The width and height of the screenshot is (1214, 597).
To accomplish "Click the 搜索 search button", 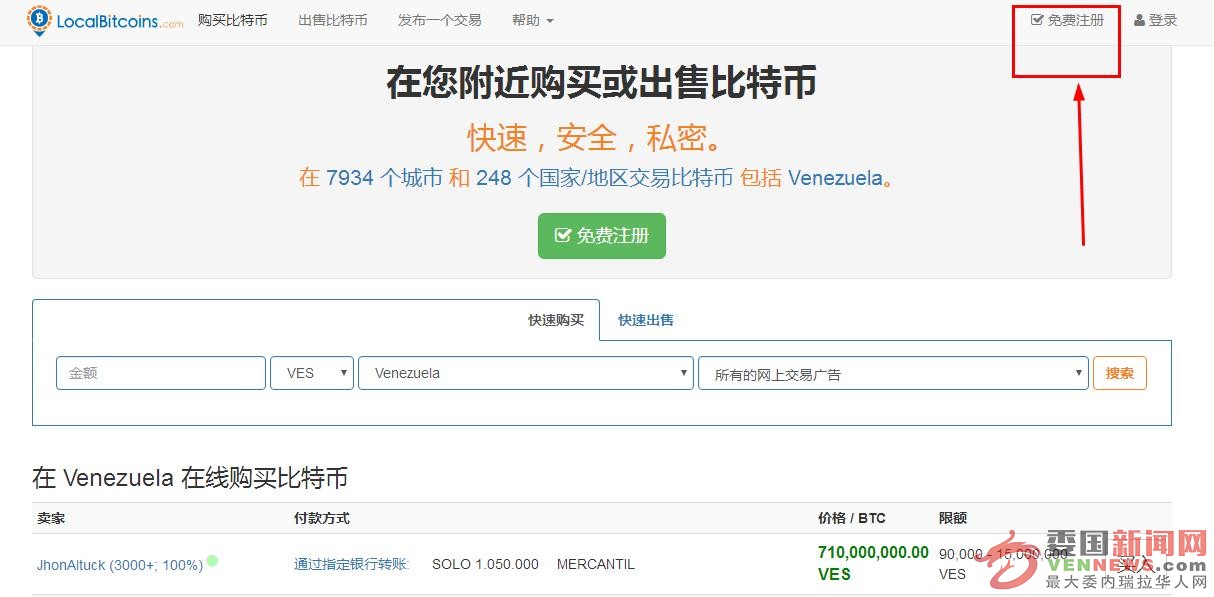I will [x=1120, y=373].
